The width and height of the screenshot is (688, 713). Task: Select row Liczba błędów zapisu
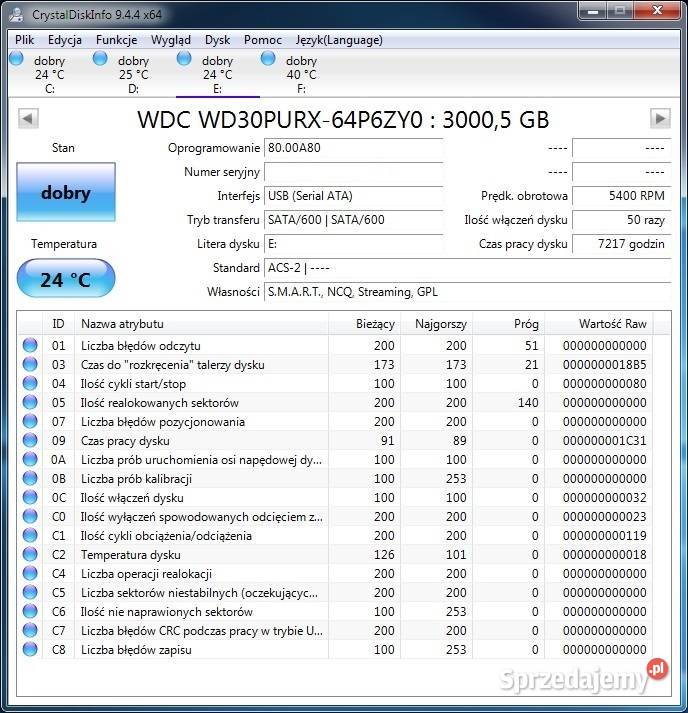coord(335,650)
